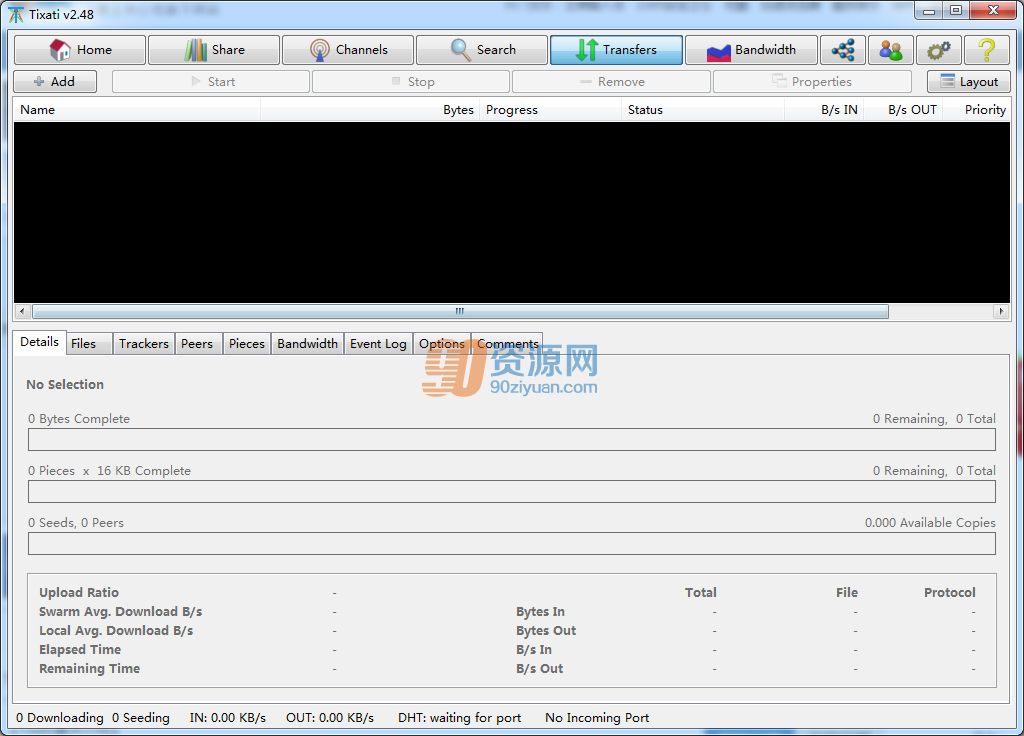This screenshot has width=1024, height=736.
Task: Switch to the lower Bandwidth tab
Action: click(308, 344)
